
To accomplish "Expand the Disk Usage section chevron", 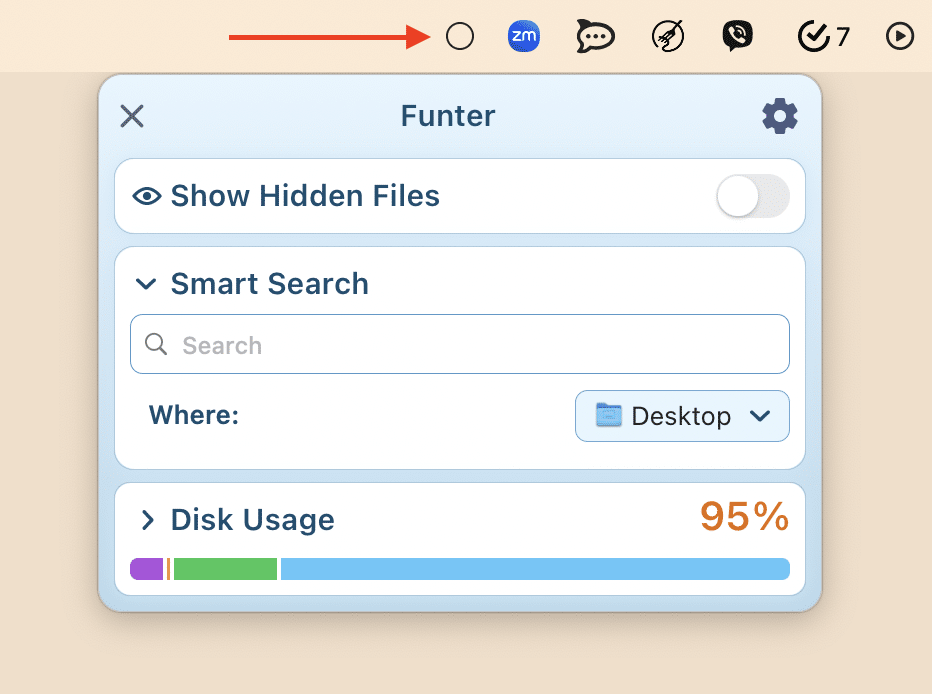I will (x=147, y=520).
